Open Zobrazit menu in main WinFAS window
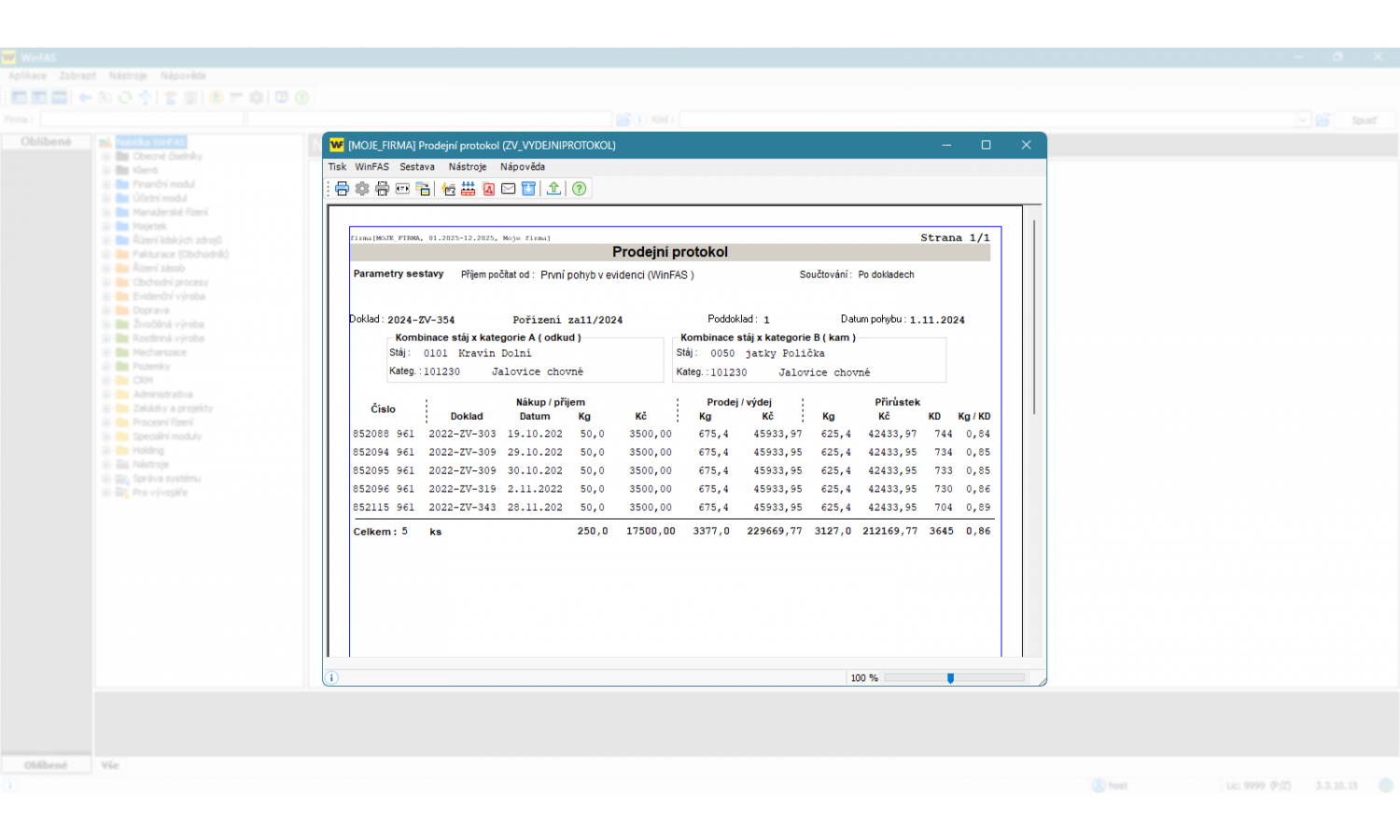Viewport: 1400px width, 840px height. 77,76
